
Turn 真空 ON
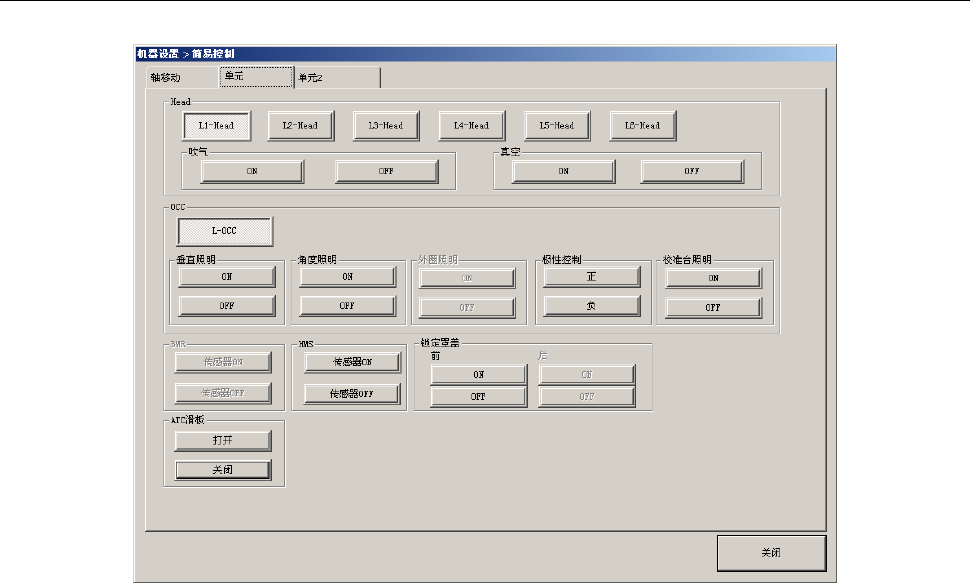pos(564,171)
